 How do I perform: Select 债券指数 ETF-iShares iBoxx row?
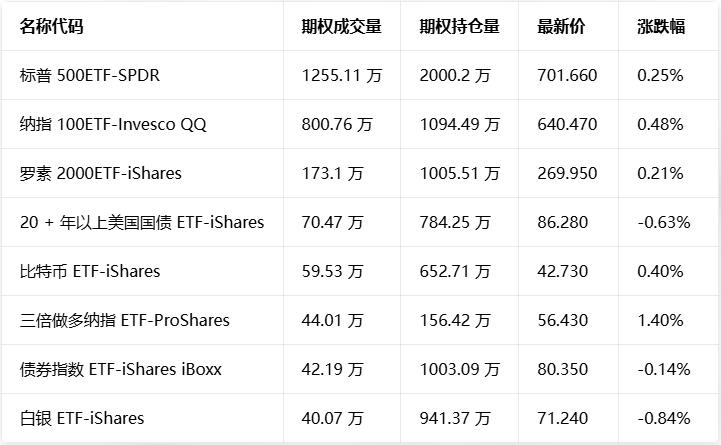tap(120, 369)
